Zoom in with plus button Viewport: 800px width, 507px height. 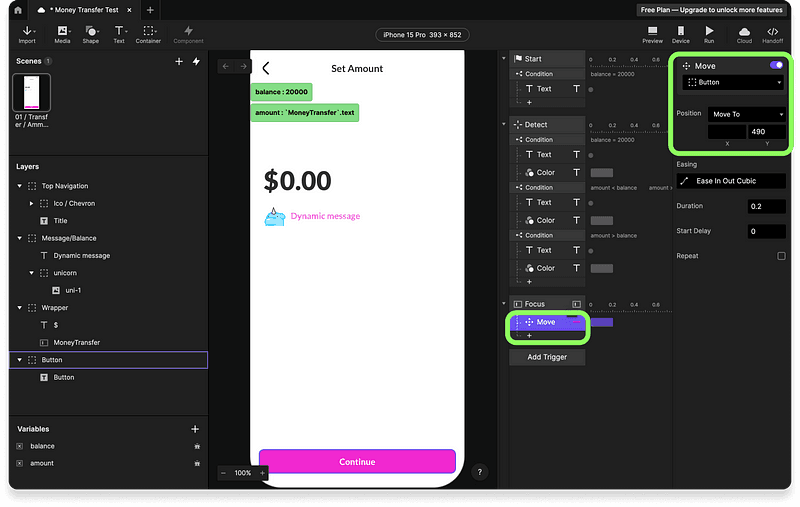click(262, 473)
